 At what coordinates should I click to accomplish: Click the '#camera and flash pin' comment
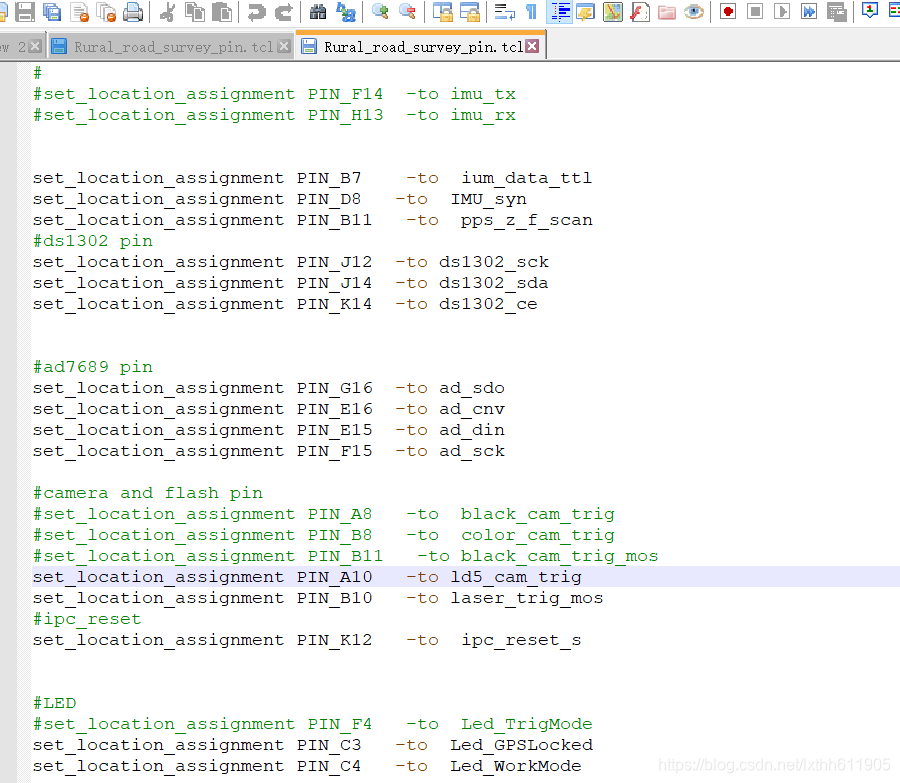click(148, 493)
